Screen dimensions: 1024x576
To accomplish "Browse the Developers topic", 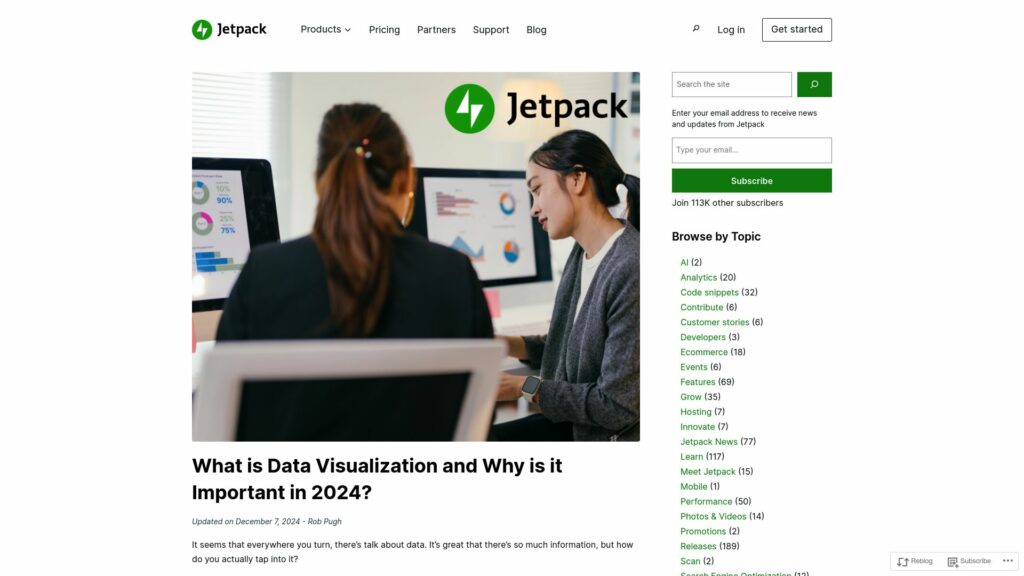I will point(703,338).
